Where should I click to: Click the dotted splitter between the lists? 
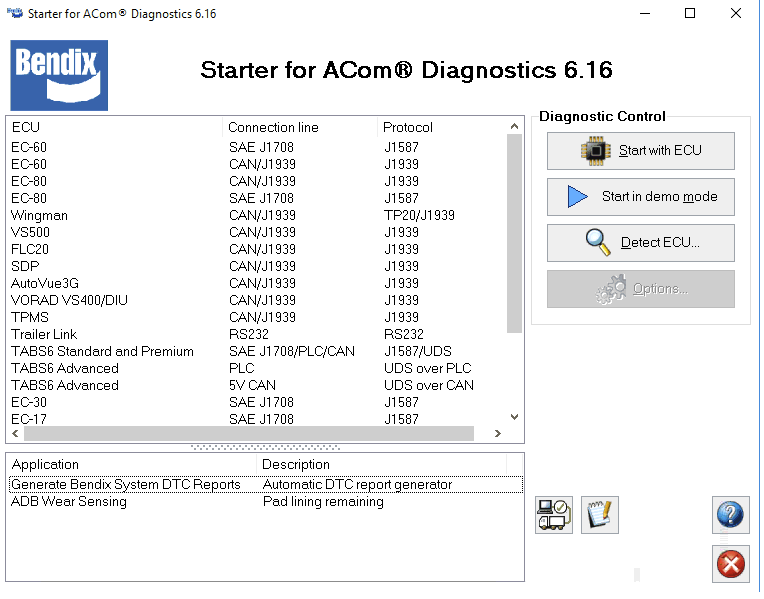[265, 447]
